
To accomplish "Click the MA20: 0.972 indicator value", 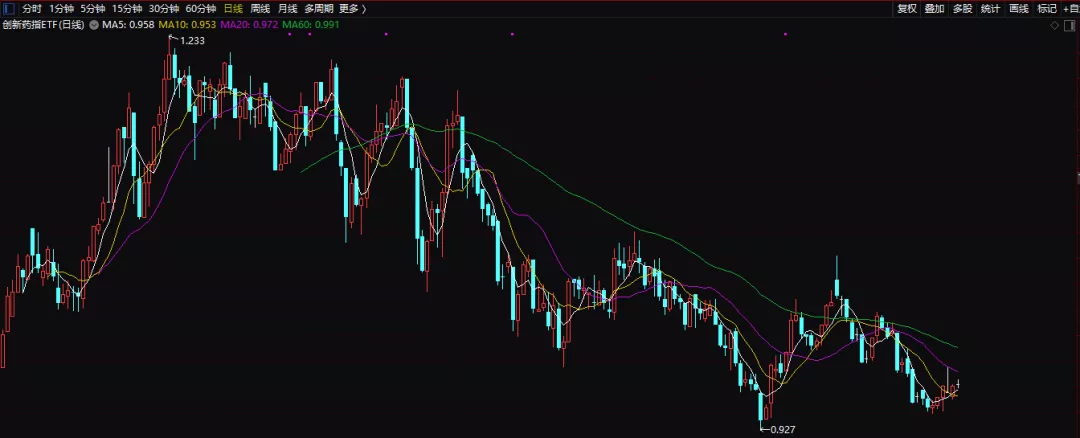I will tap(249, 25).
